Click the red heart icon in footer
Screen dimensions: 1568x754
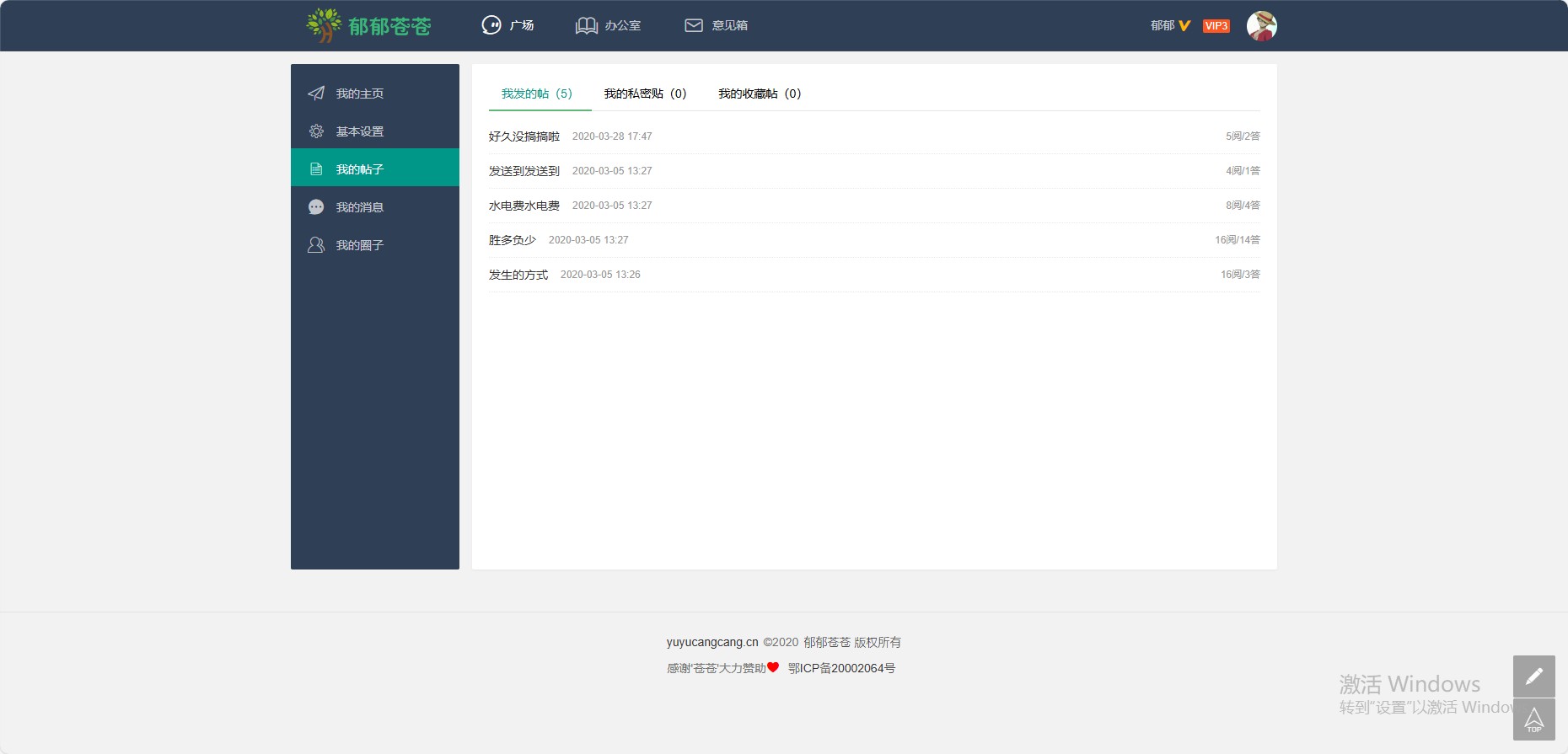tap(773, 667)
